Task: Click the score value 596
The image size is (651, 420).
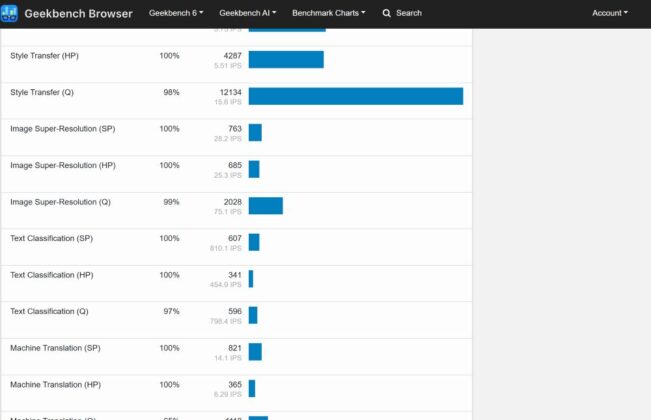Action: click(x=235, y=311)
